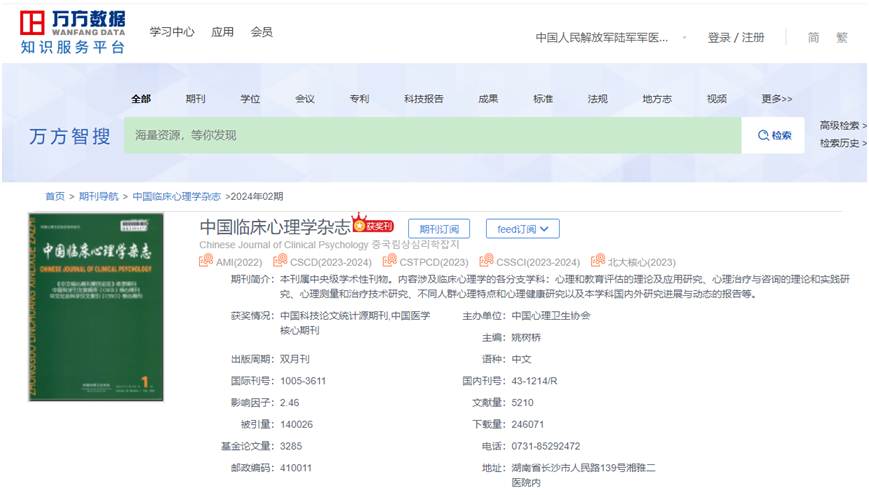Click 登录 / 注册 login link

point(736,38)
